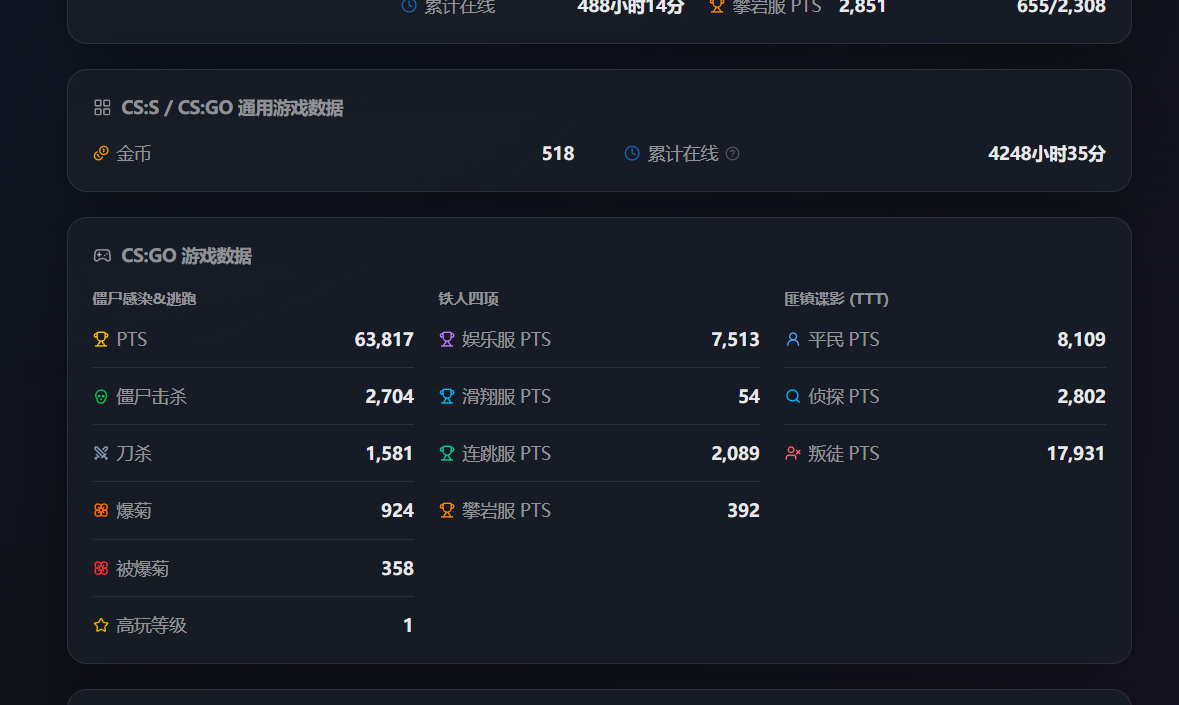This screenshot has width=1179, height=705.
Task: Click the 攀岩服 PTS value 392
Action: pos(744,510)
